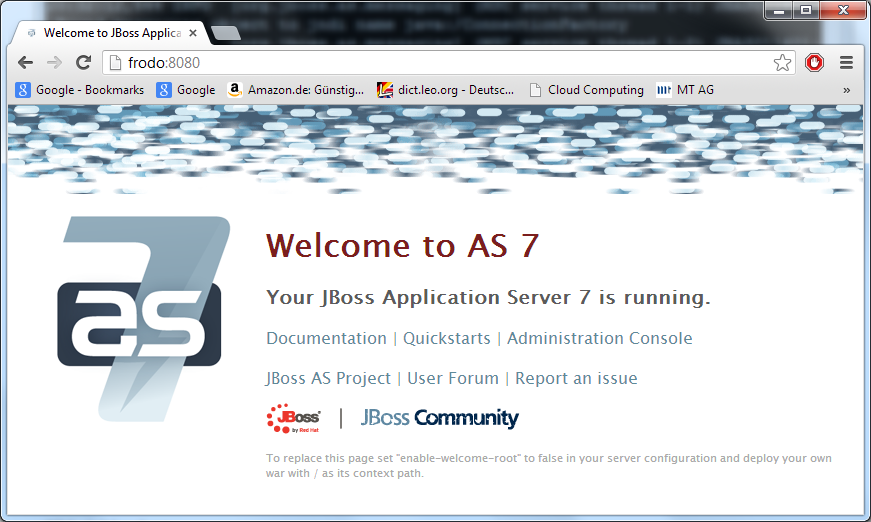
Task: Minimize the Chrome window
Action: [779, 11]
